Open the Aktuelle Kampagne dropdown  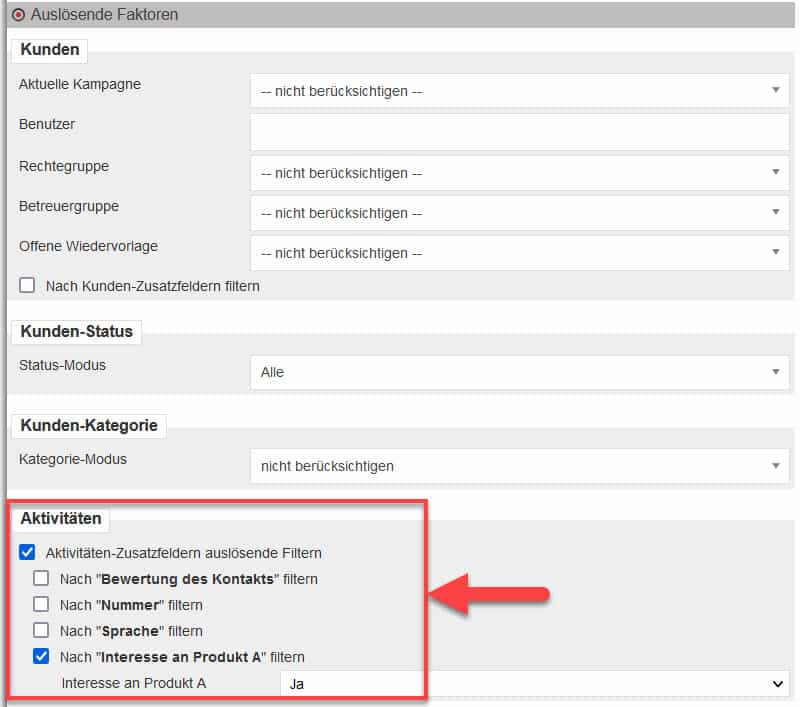tap(519, 91)
